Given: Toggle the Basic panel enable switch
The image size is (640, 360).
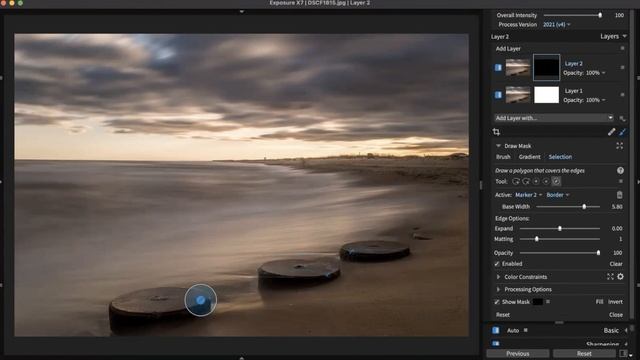Looking at the screenshot, I should [496, 330].
